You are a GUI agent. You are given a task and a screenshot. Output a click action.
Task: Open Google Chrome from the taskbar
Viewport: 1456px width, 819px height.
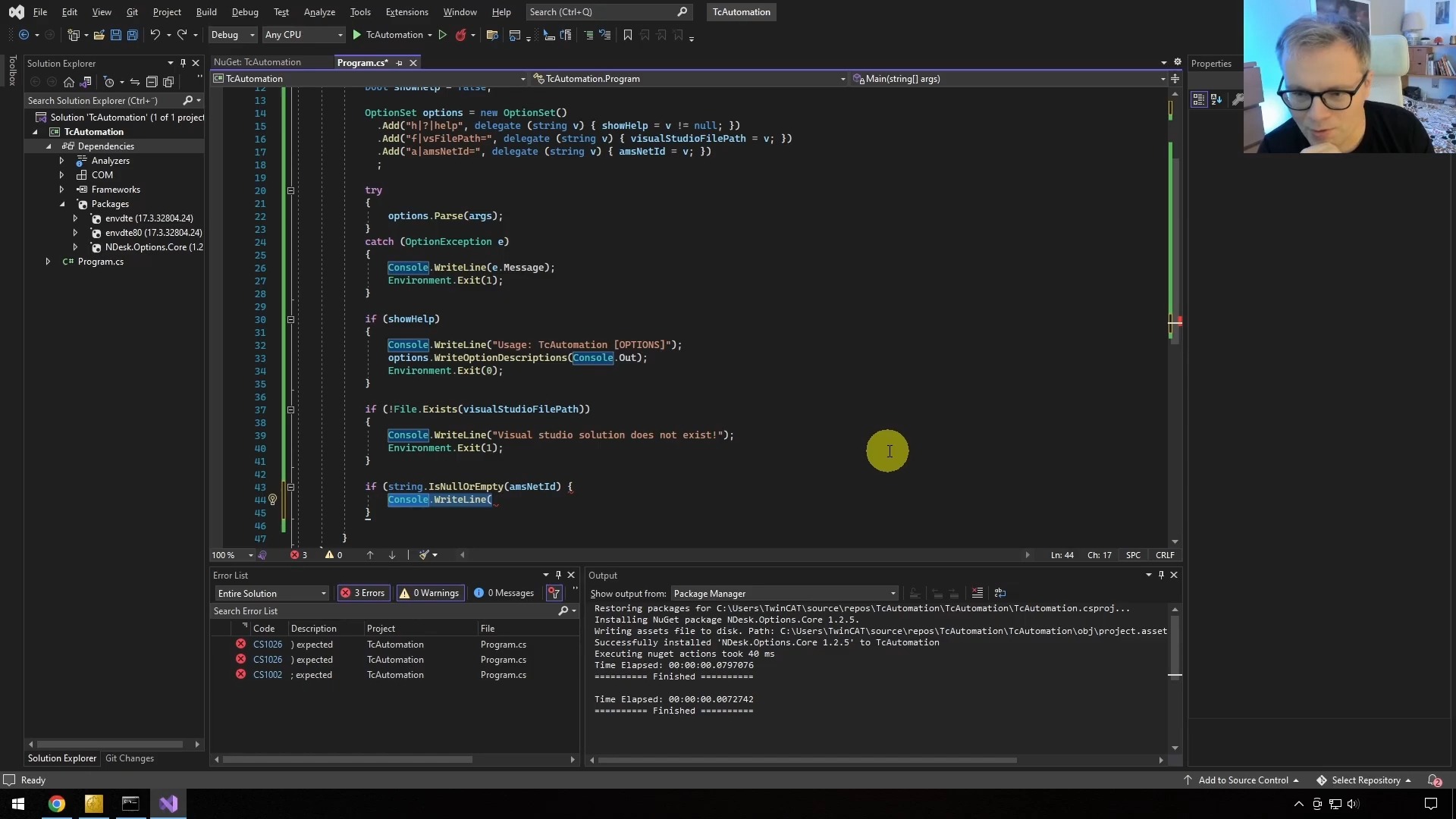[x=57, y=804]
